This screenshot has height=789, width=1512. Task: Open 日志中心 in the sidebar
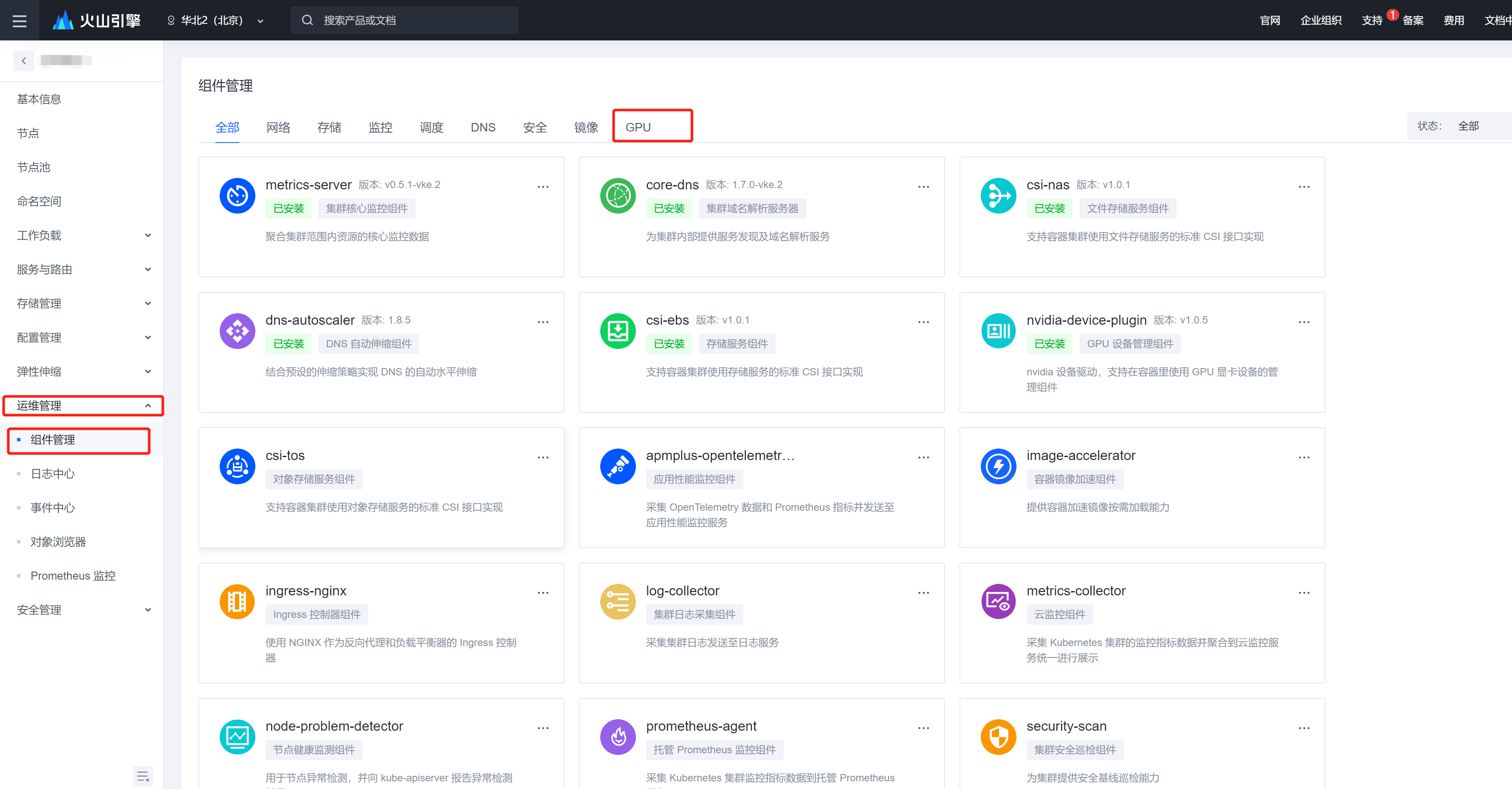click(x=53, y=473)
